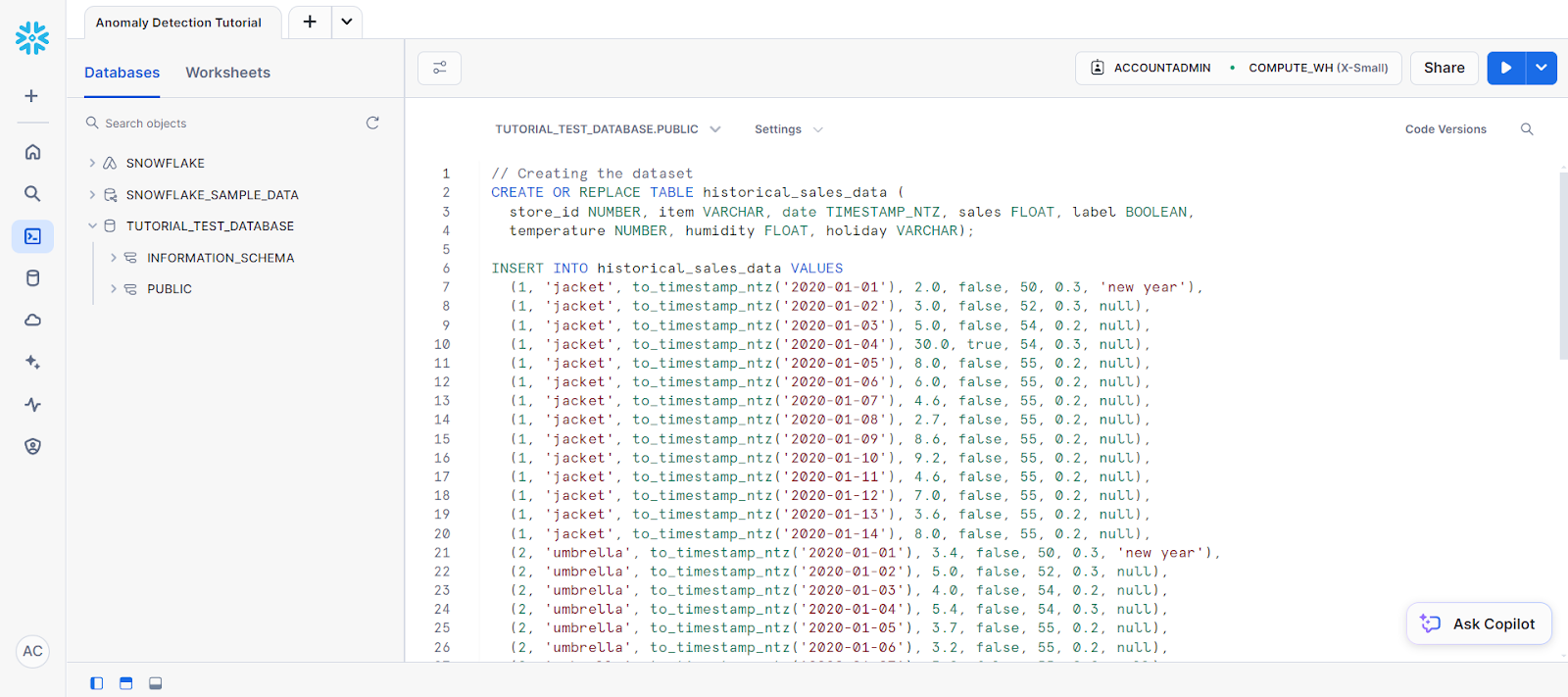Select SNOWFLAKE_SAMPLE_DATA in the object tree
Screen dimensions: 1568x697
pyautogui.click(x=212, y=195)
